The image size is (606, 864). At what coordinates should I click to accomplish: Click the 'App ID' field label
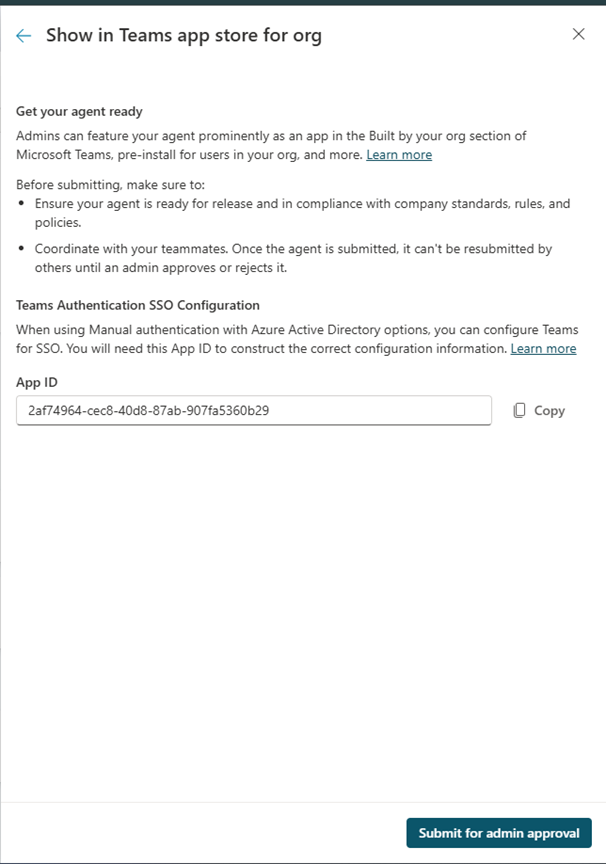point(37,382)
